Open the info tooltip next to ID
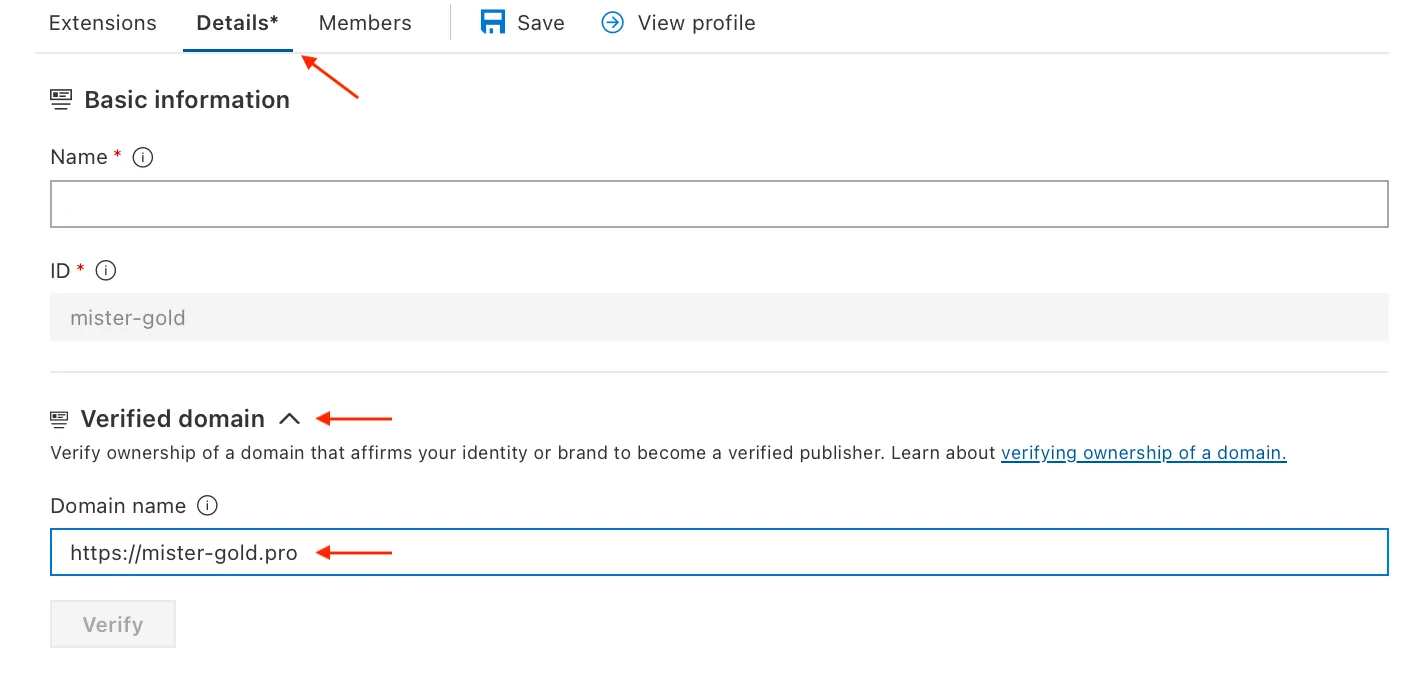This screenshot has height=678, width=1413. 104,270
